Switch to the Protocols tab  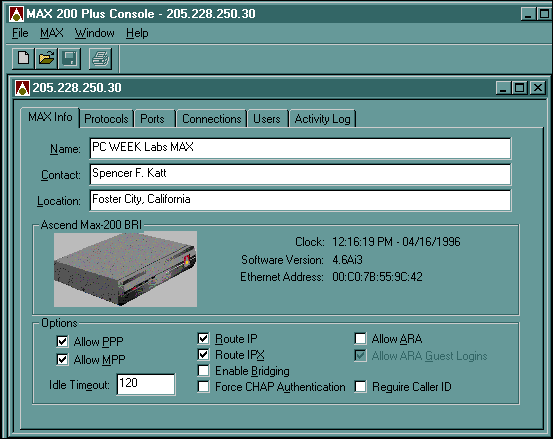point(106,119)
